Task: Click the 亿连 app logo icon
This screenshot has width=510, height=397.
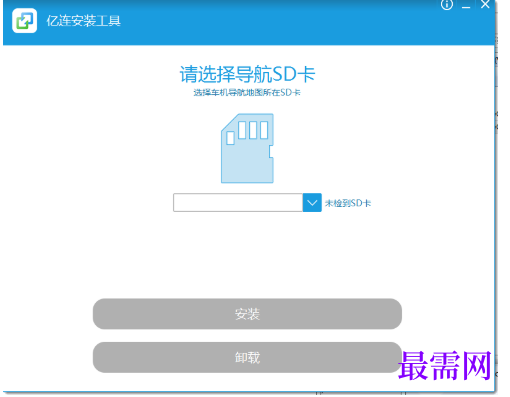Action: [25, 21]
